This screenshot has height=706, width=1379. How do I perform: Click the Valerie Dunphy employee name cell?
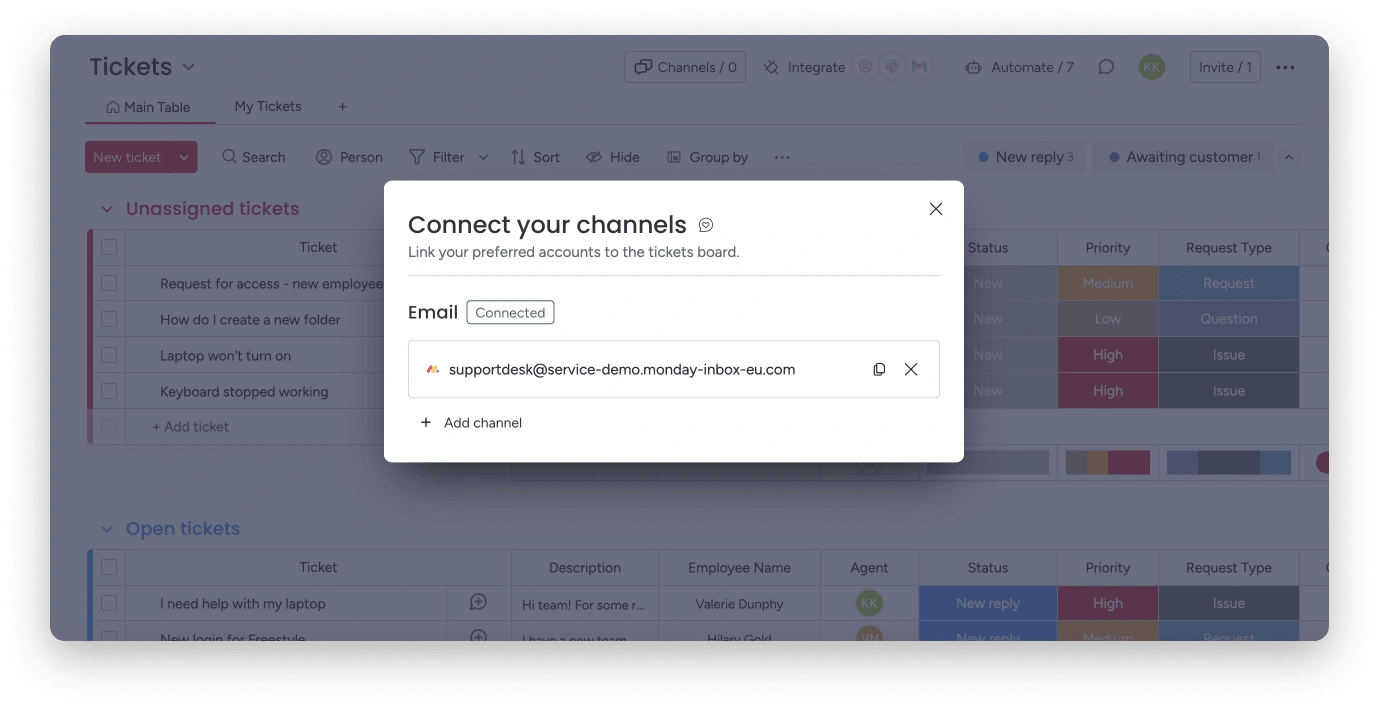tap(739, 603)
